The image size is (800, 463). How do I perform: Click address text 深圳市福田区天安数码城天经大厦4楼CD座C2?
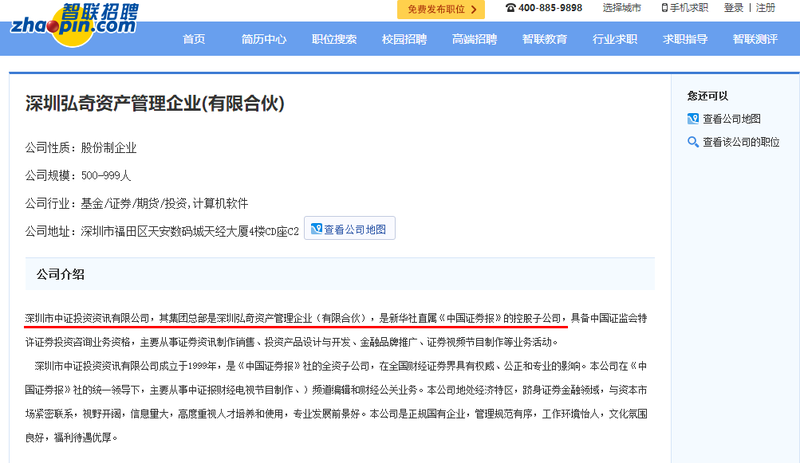[x=190, y=231]
